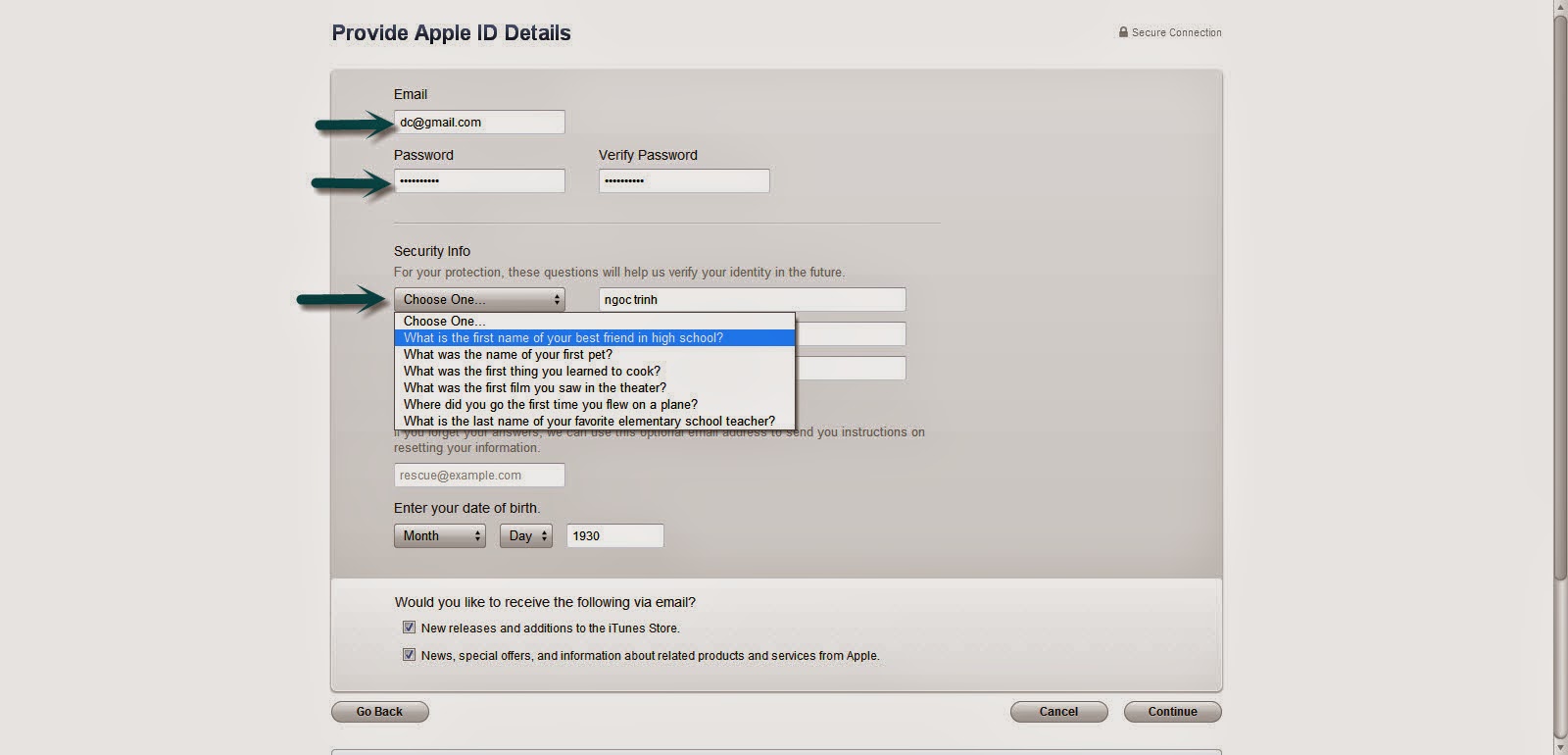The width and height of the screenshot is (1568, 755).
Task: Click the rescue email input field
Action: 479,476
